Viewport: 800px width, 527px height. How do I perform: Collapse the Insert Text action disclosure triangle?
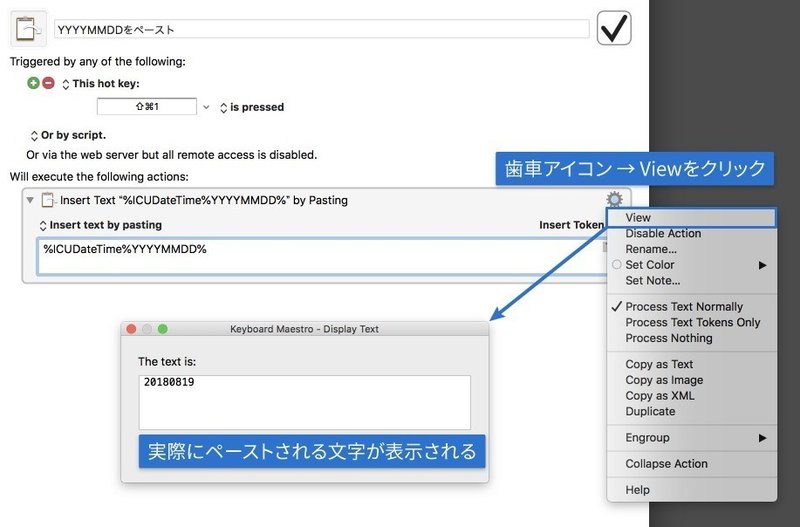(30, 200)
